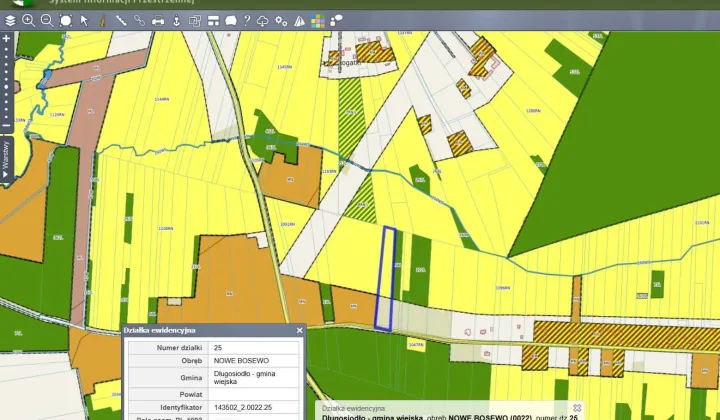
Task: Click the printer icon to print map
Action: point(158,20)
